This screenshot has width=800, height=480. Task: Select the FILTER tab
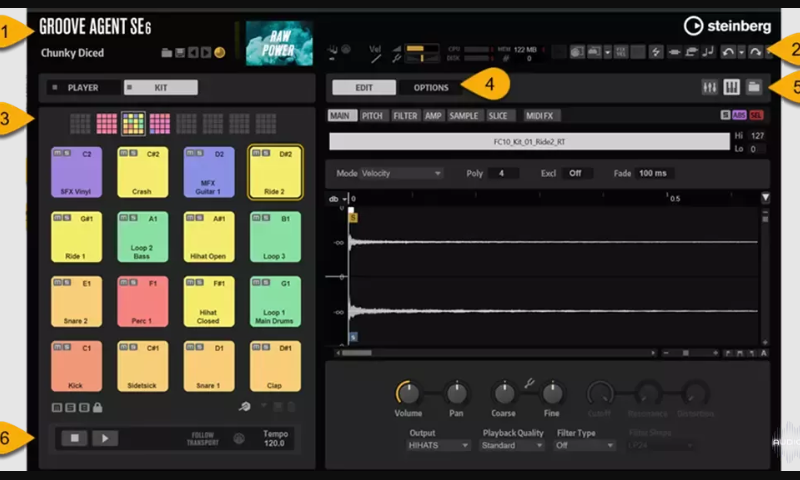[405, 116]
